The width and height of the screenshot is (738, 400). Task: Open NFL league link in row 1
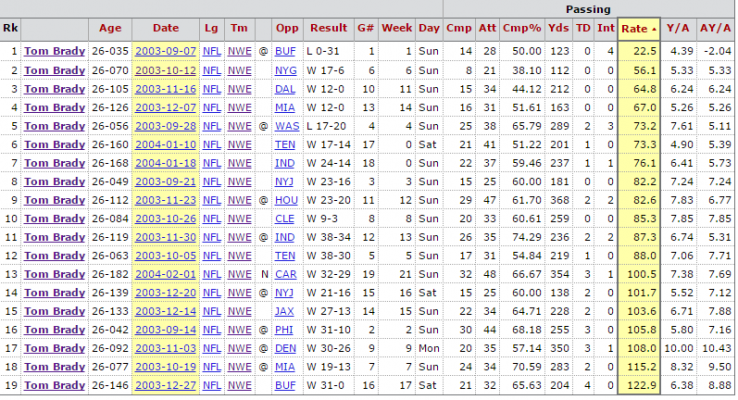pos(212,51)
